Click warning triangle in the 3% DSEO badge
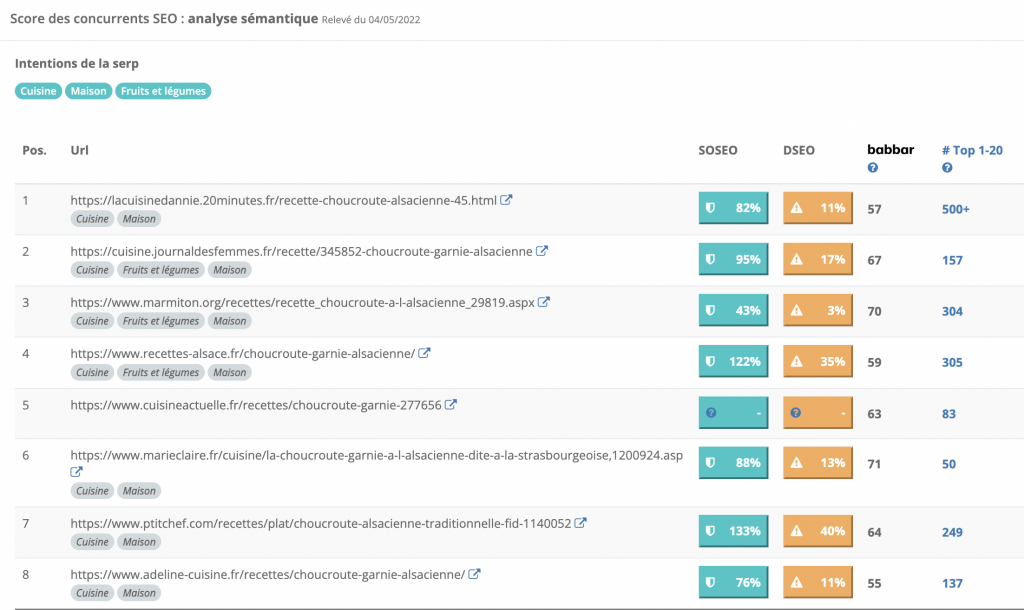 click(797, 310)
